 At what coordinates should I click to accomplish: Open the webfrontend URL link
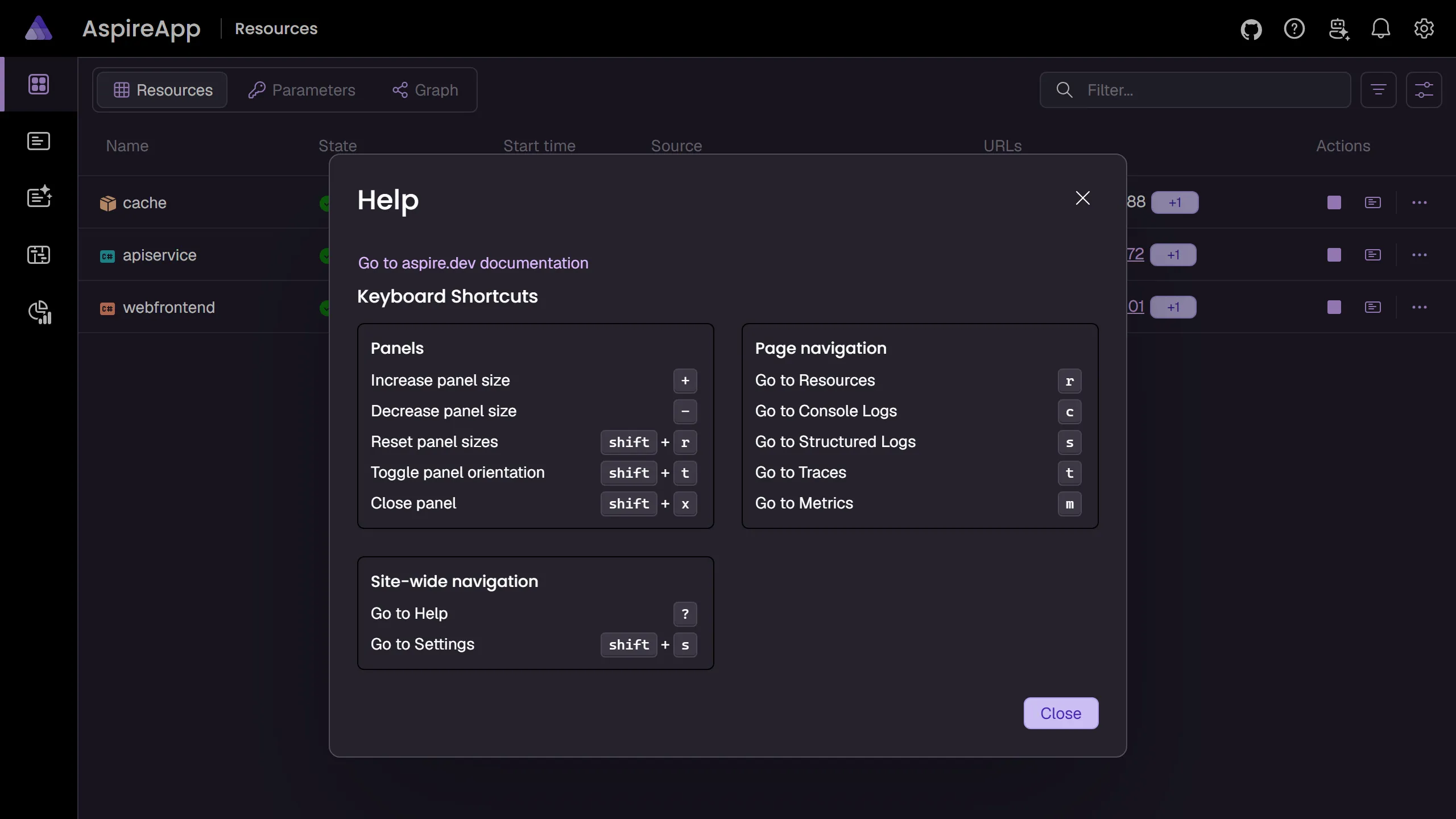point(1136,307)
